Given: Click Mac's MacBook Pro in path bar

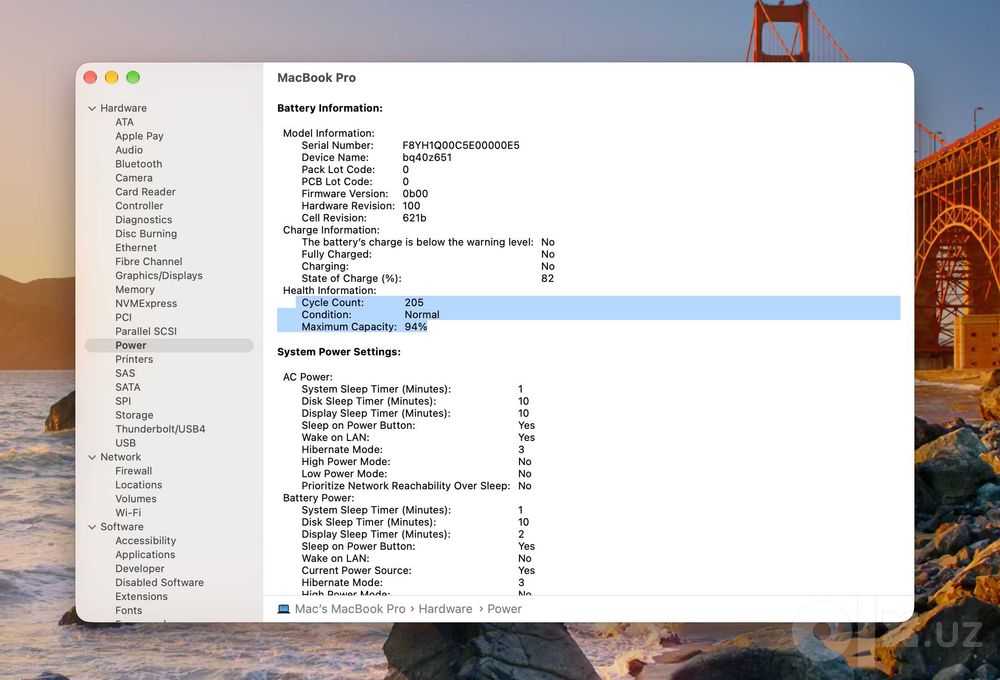Looking at the screenshot, I should coord(350,609).
